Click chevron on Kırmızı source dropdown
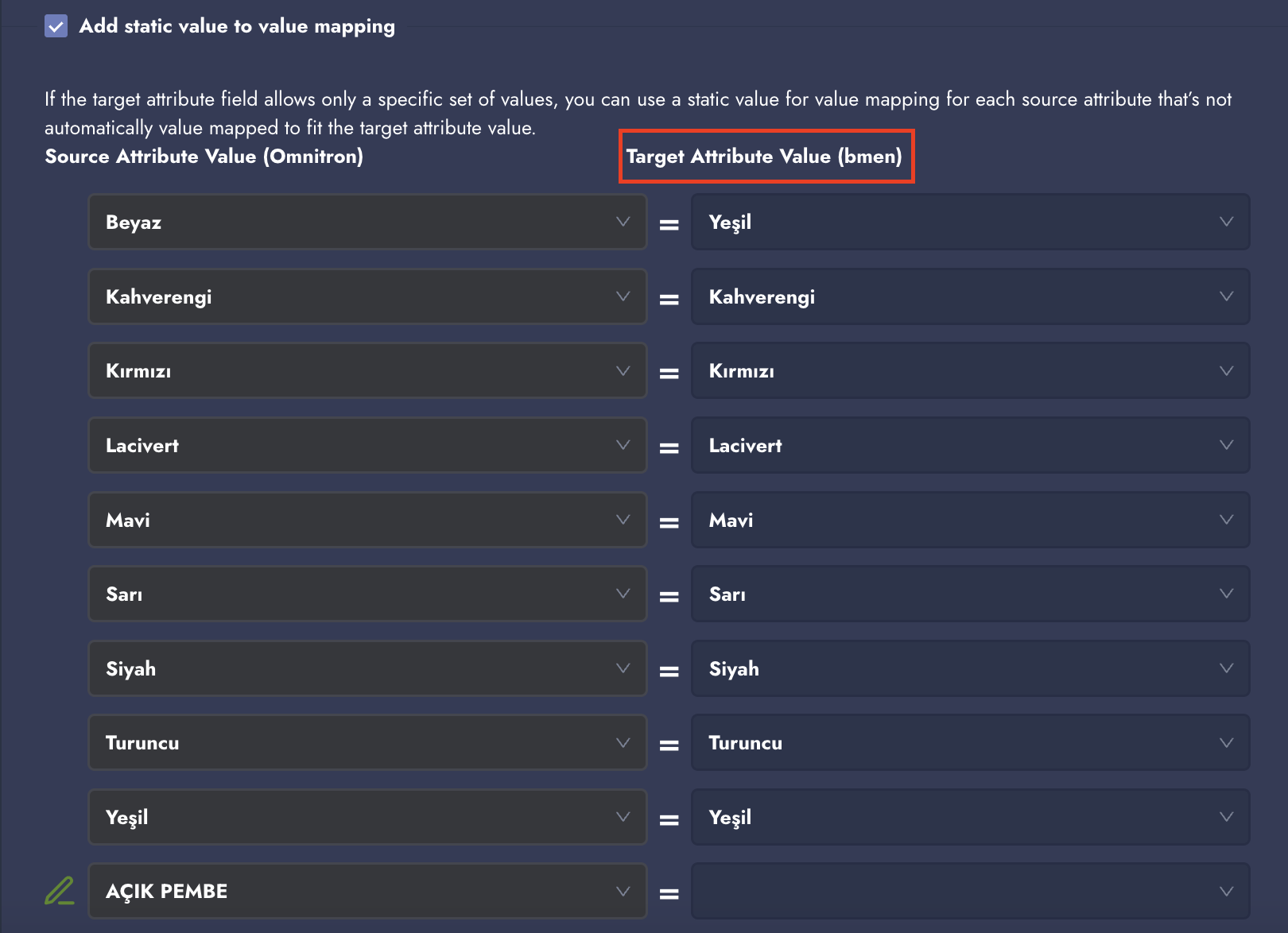 pos(623,371)
